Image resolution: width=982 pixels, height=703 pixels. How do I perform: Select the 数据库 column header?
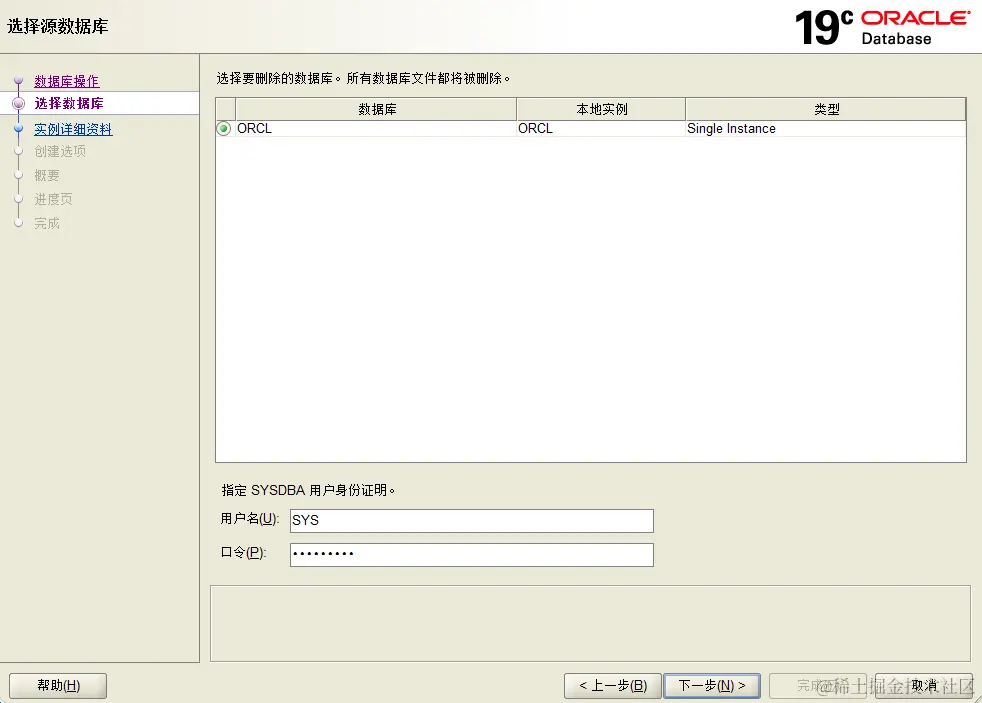click(380, 108)
